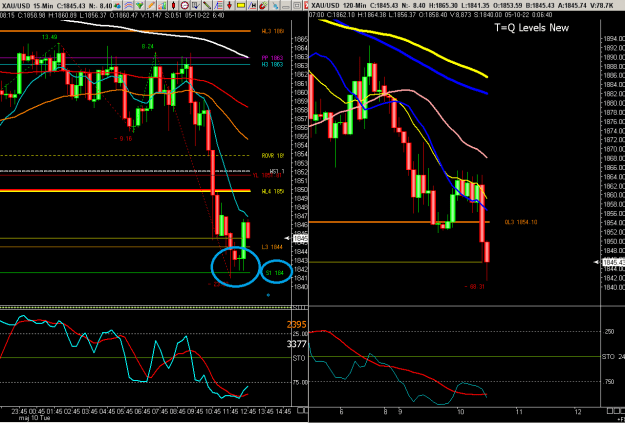Click the YL 1851 level label
Image resolution: width=625 pixels, height=423 pixels.
coord(268,175)
